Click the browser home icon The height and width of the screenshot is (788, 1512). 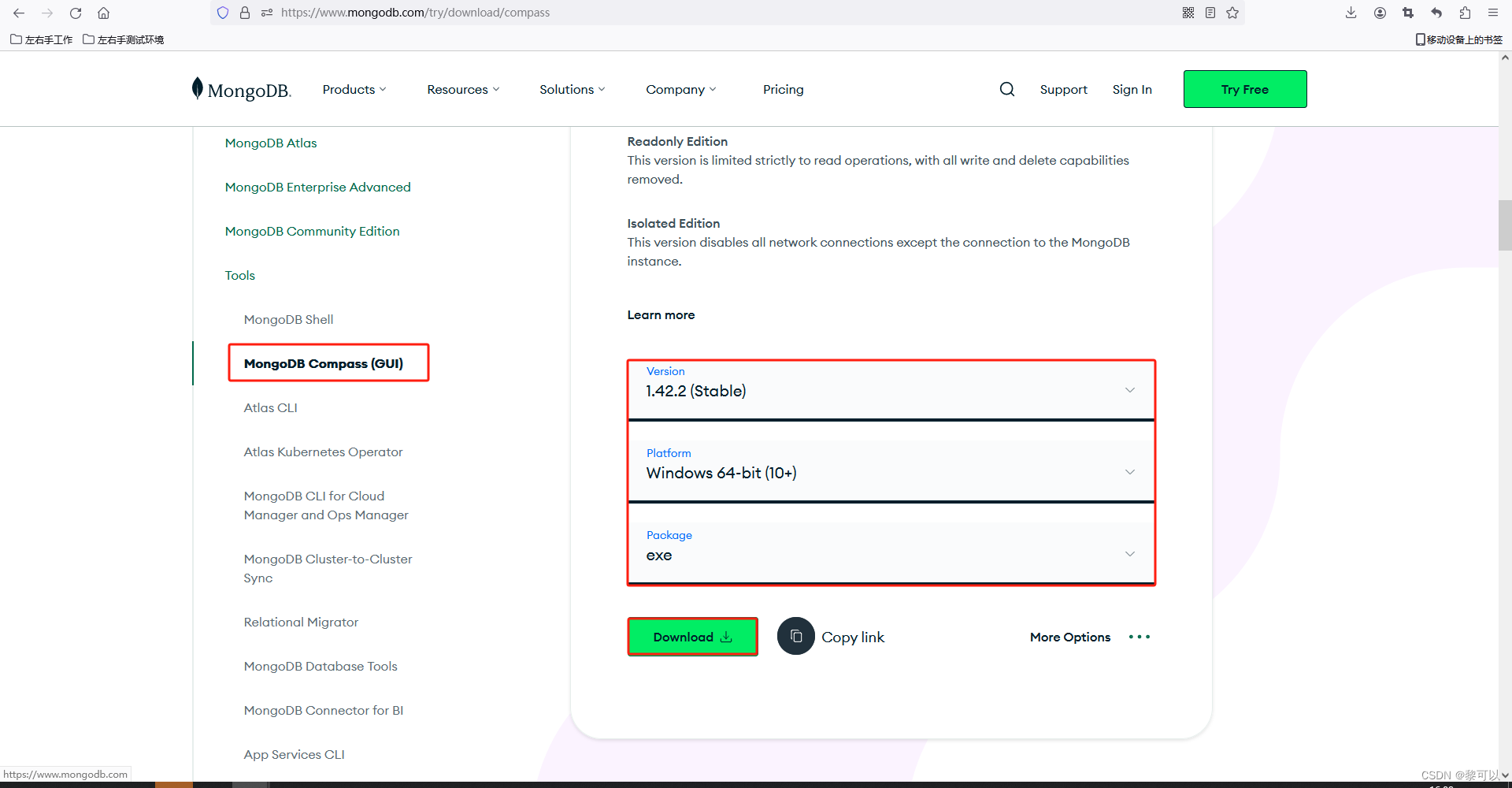(104, 13)
